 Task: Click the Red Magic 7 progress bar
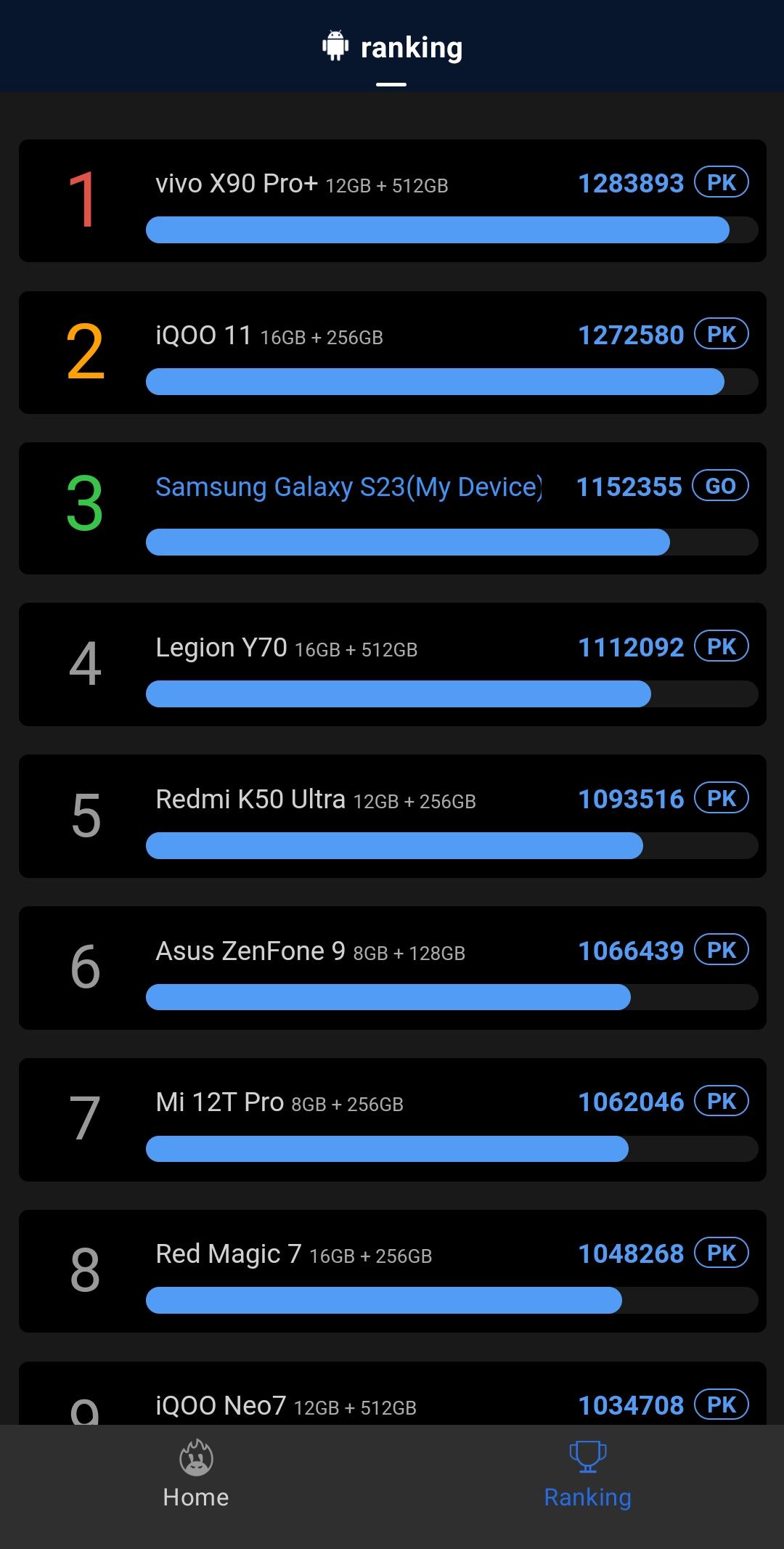[x=452, y=1300]
